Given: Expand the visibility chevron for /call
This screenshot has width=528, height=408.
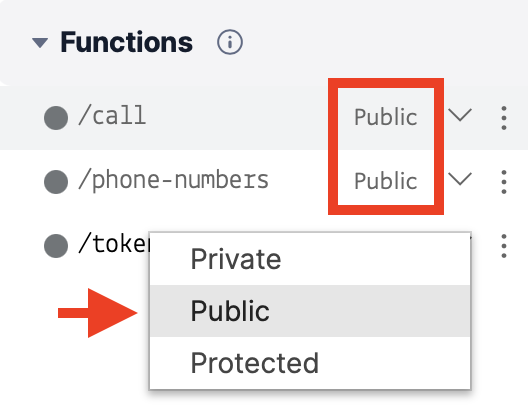Looking at the screenshot, I should pos(460,115).
